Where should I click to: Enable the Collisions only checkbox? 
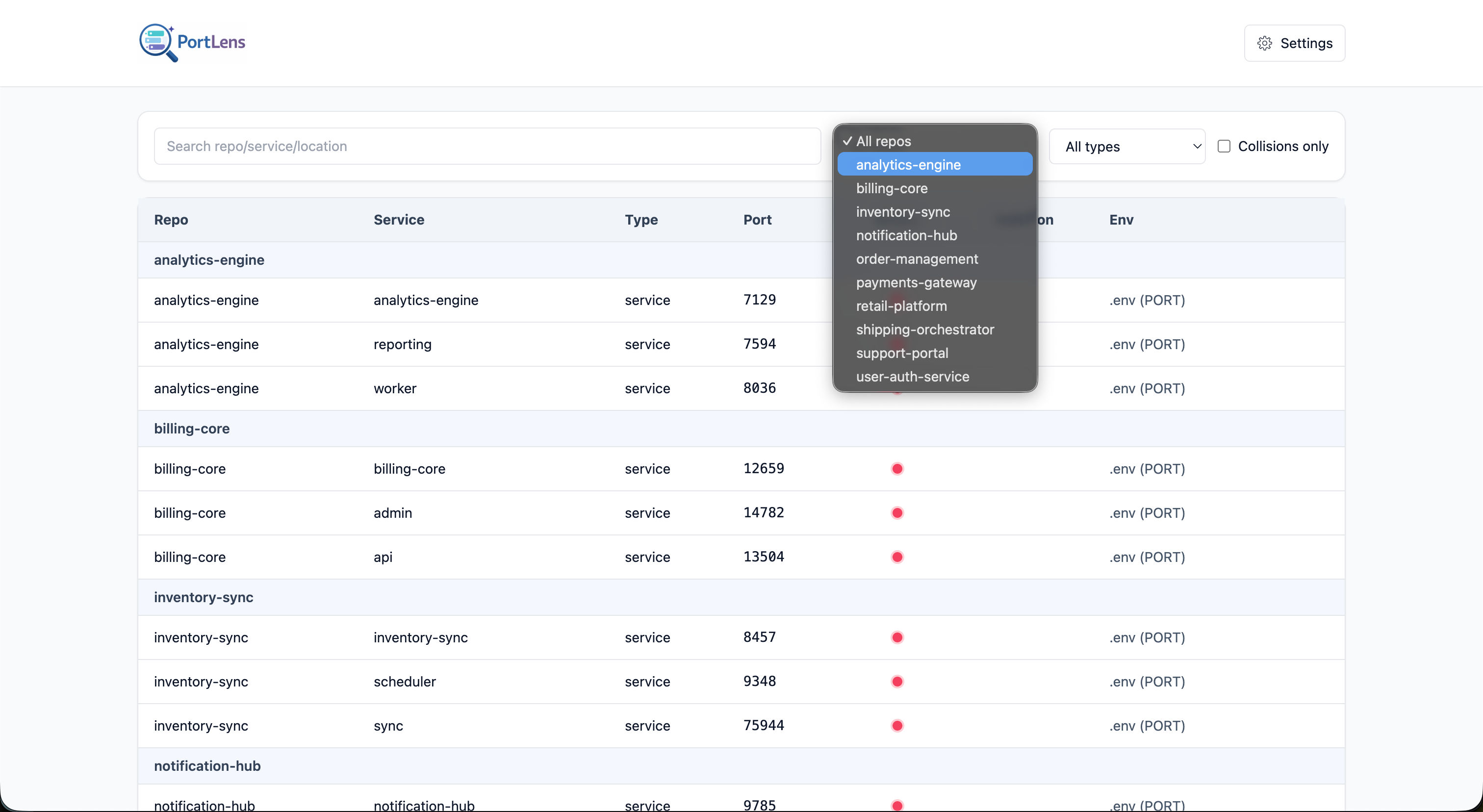click(1224, 146)
